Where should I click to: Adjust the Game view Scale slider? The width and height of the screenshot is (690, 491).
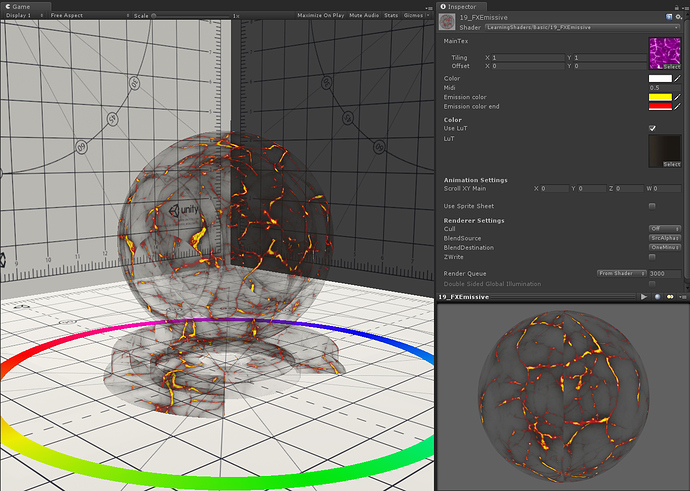coord(191,15)
